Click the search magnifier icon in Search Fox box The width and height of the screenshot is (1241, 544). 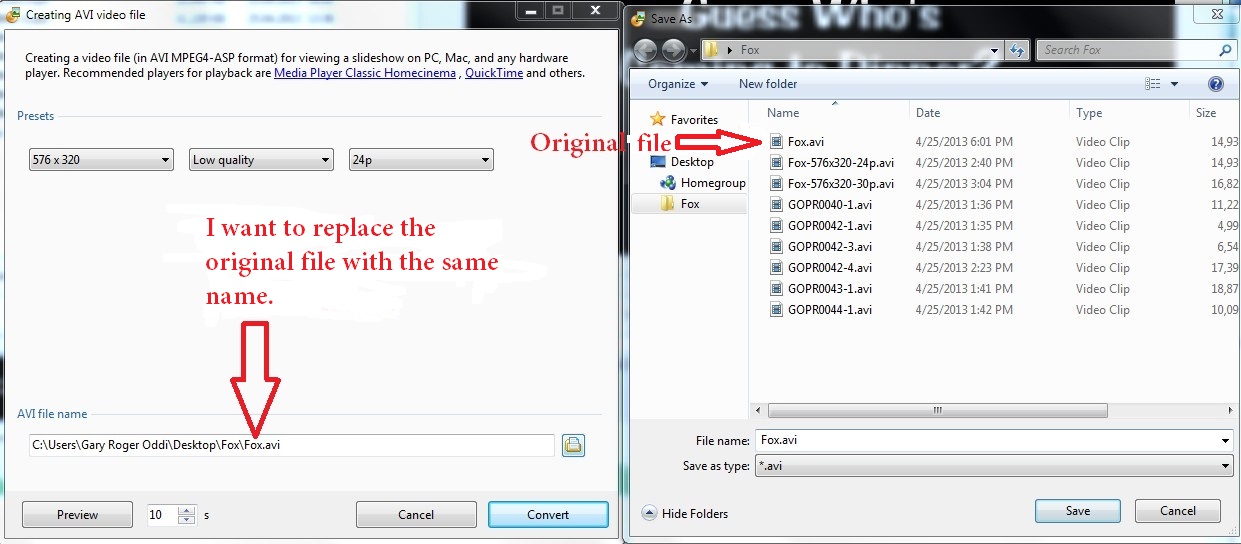click(1224, 50)
